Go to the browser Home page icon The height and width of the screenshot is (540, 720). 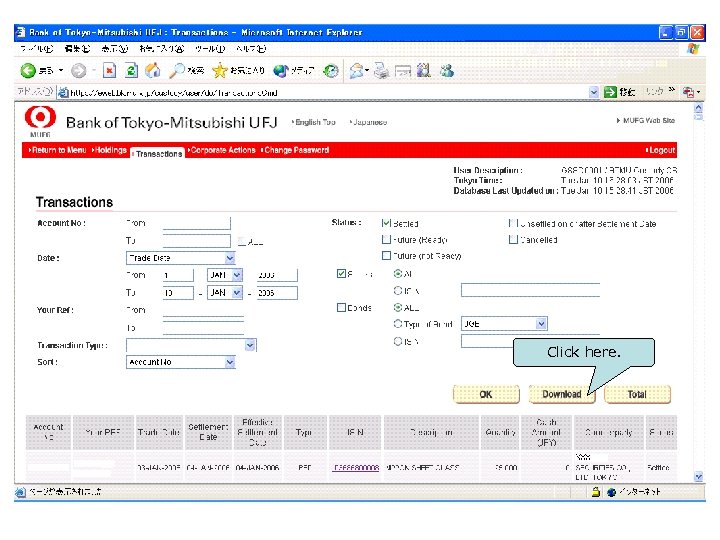click(x=152, y=71)
